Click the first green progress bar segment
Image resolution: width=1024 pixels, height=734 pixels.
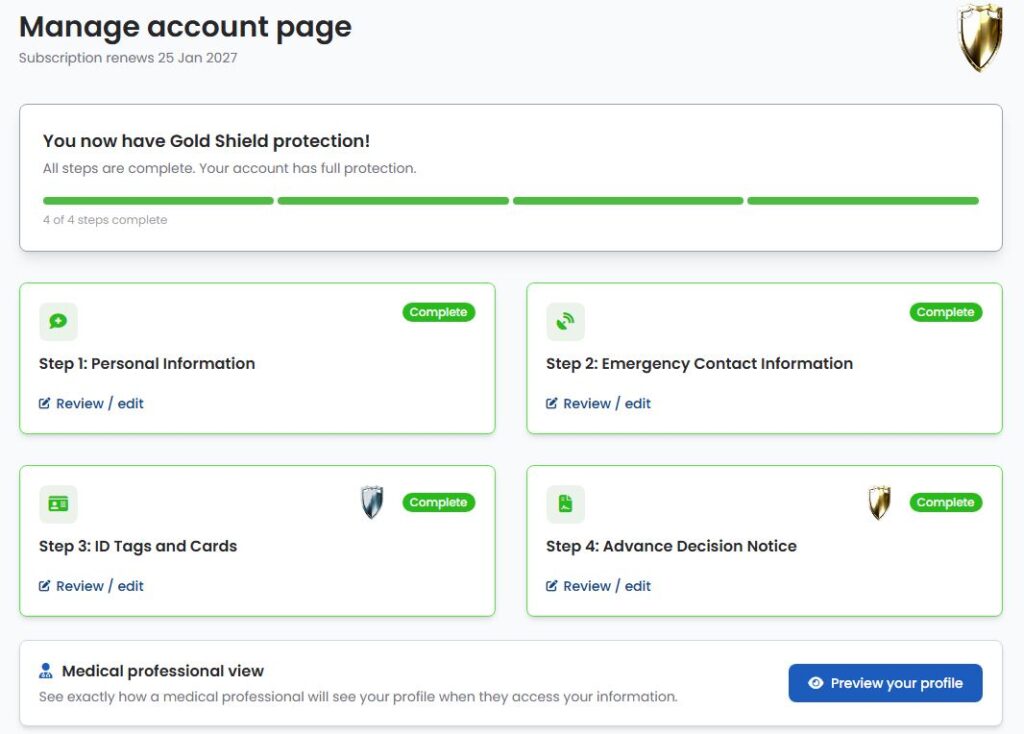coord(158,201)
